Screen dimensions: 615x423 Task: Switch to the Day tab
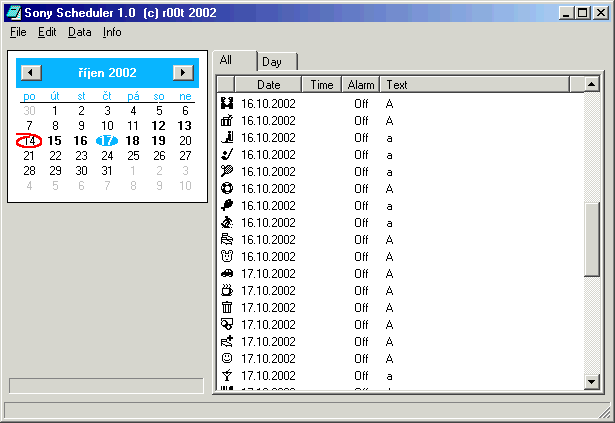(277, 62)
